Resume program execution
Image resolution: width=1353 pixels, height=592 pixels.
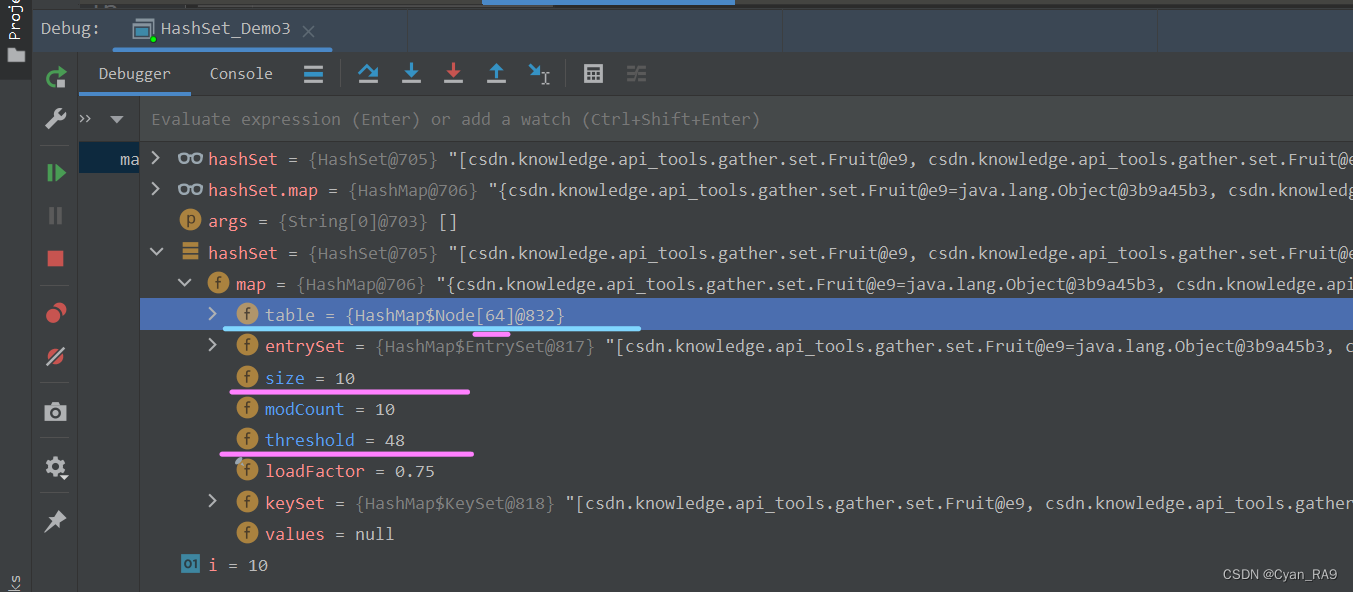pos(56,173)
